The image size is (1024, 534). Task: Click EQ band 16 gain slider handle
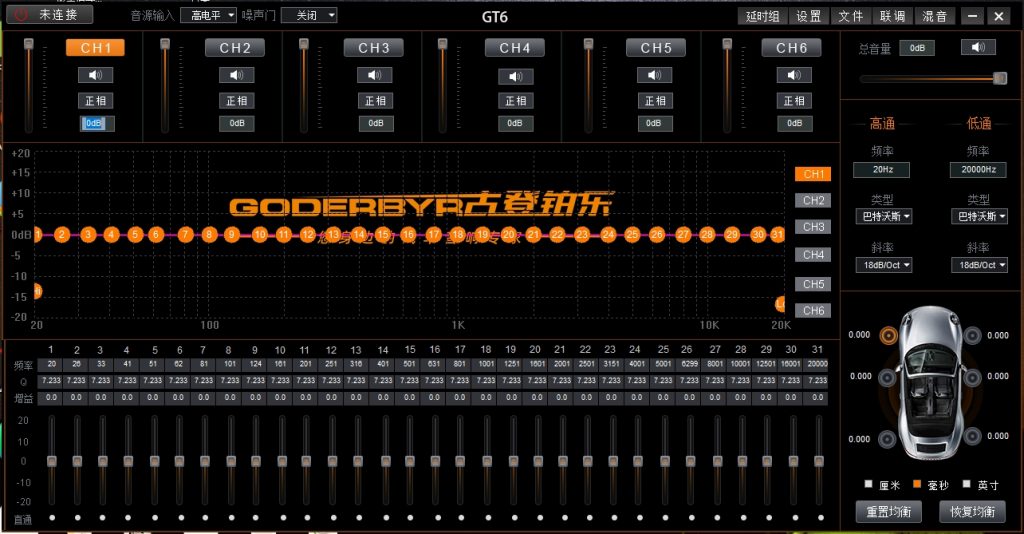[x=435, y=461]
